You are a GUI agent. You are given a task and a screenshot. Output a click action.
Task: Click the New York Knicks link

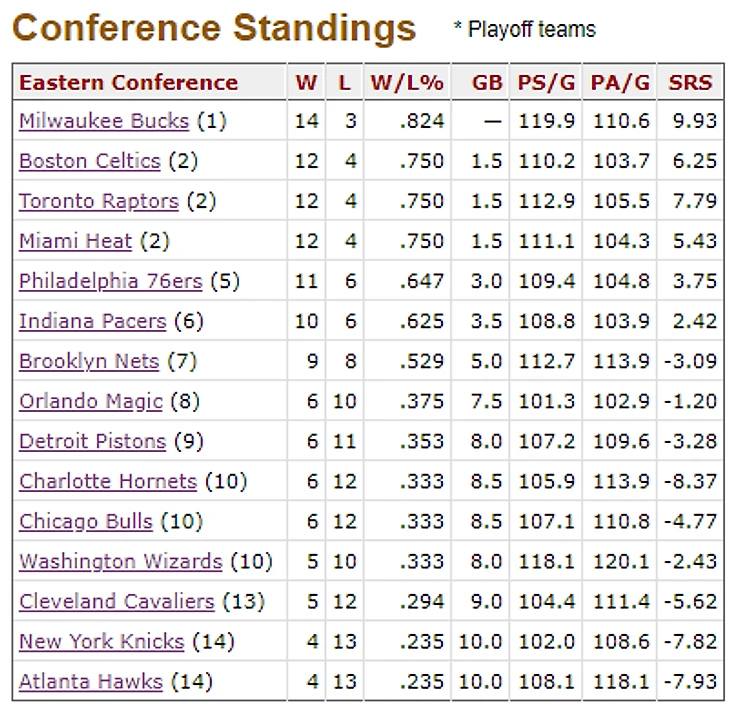pyautogui.click(x=101, y=641)
